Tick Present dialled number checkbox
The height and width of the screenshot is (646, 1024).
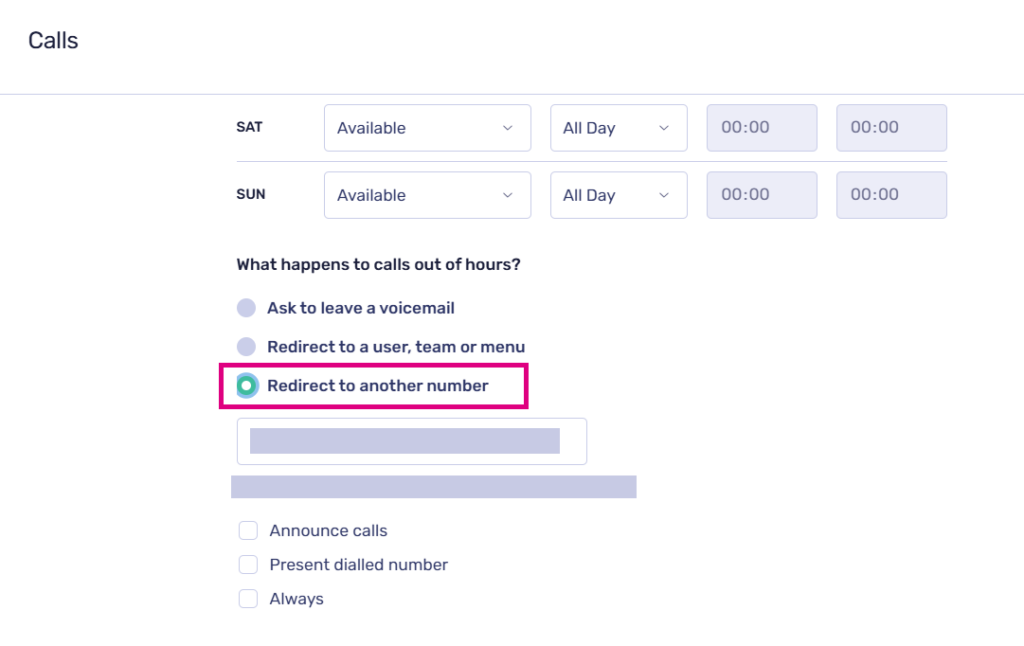pyautogui.click(x=248, y=565)
